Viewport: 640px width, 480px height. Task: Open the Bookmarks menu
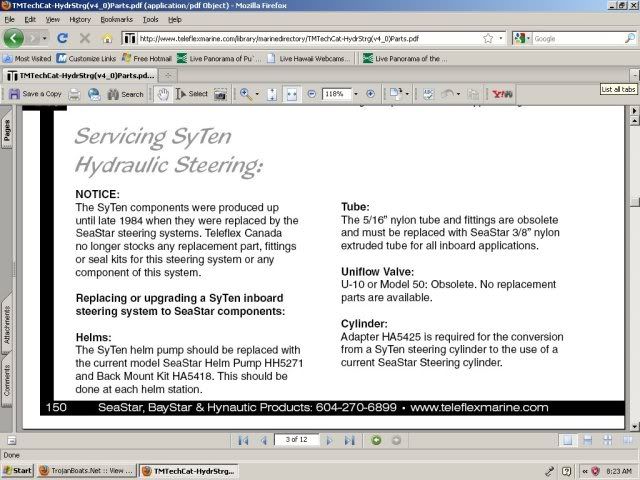coord(116,19)
